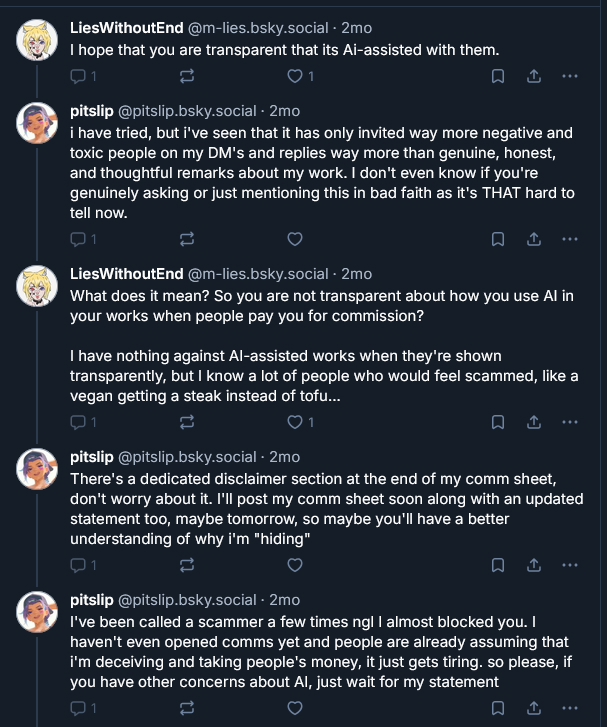Viewport: 607px width, 727px height.
Task: Share the post about being called a scammer
Action: pyautogui.click(x=534, y=708)
